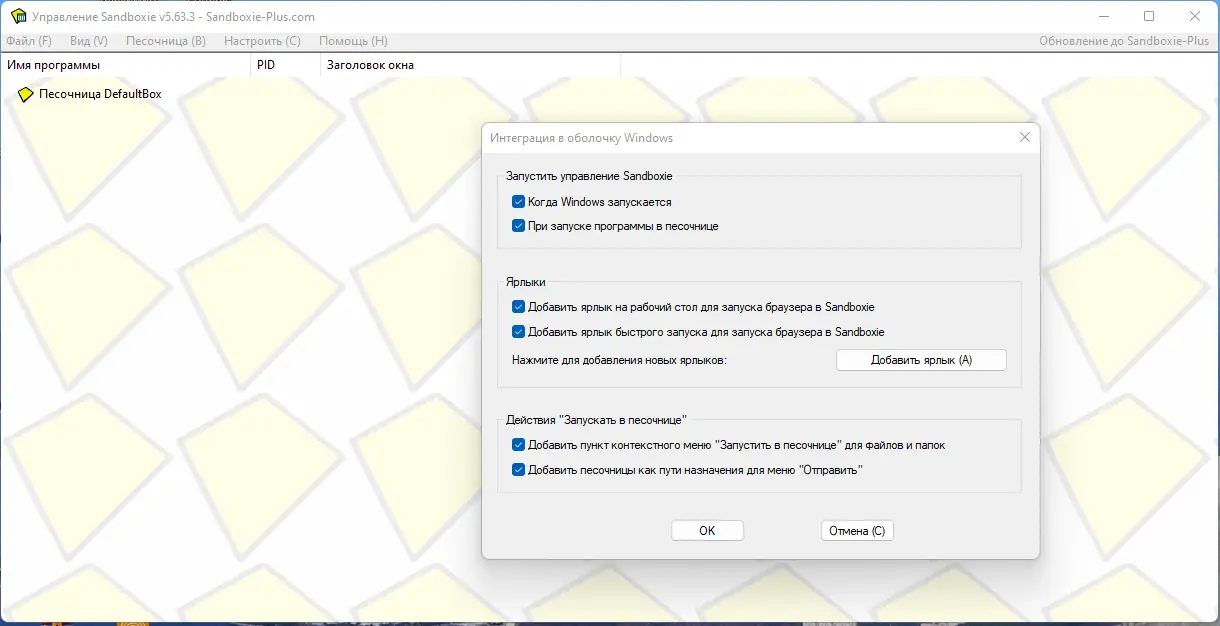This screenshot has width=1220, height=626.
Task: Open the Помощь (H) menu
Action: tap(353, 41)
